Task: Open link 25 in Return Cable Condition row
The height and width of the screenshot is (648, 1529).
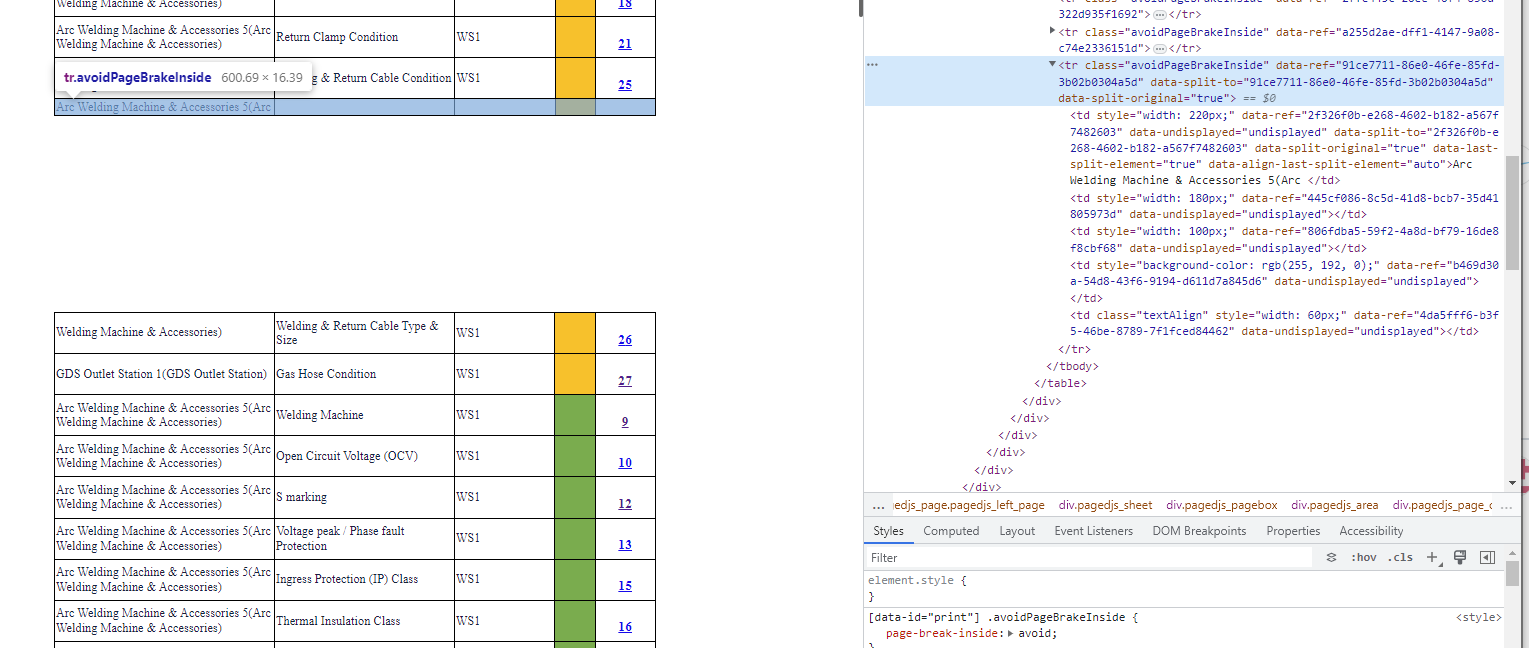Action: [625, 85]
